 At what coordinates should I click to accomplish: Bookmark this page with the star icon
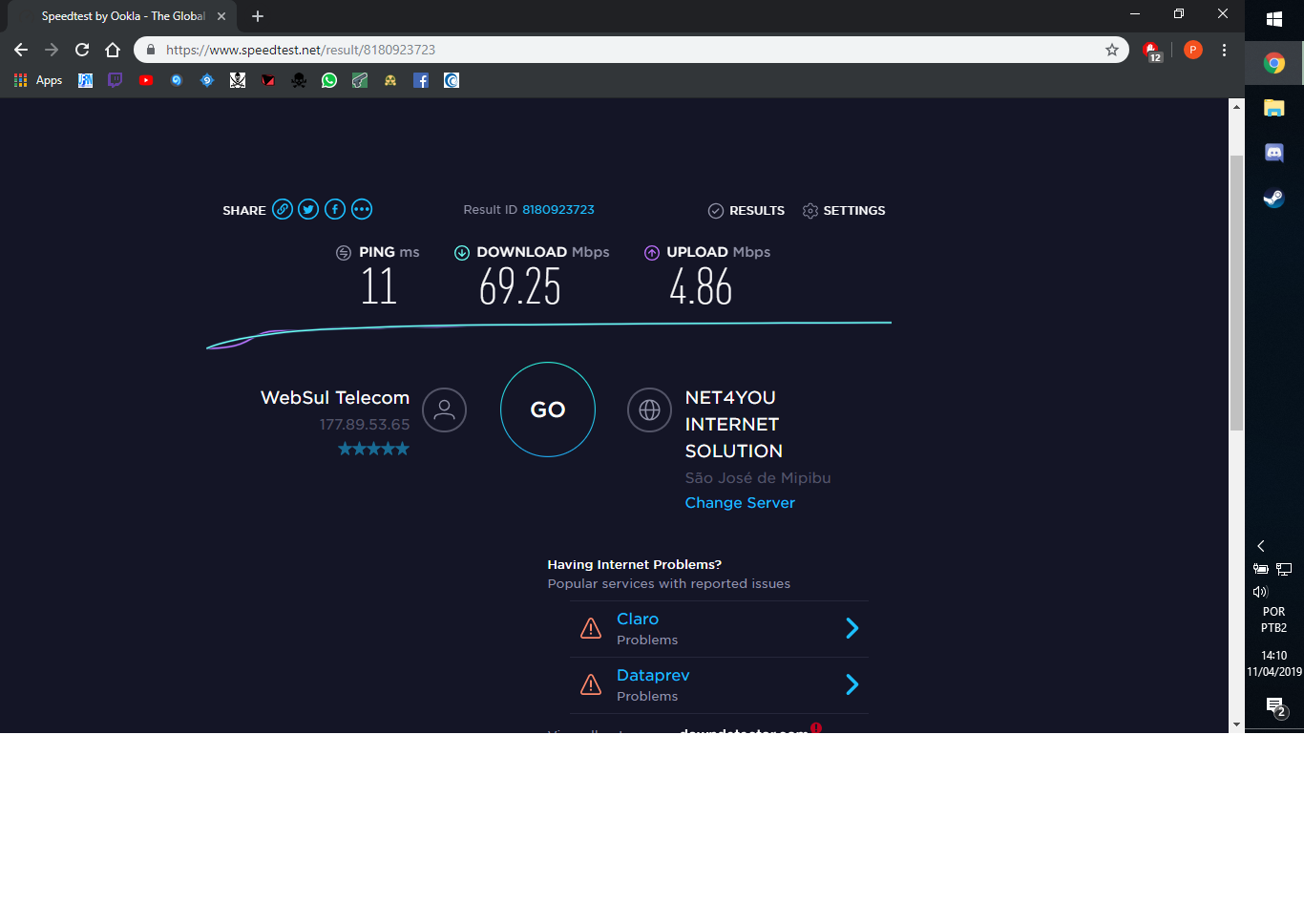coord(1112,50)
